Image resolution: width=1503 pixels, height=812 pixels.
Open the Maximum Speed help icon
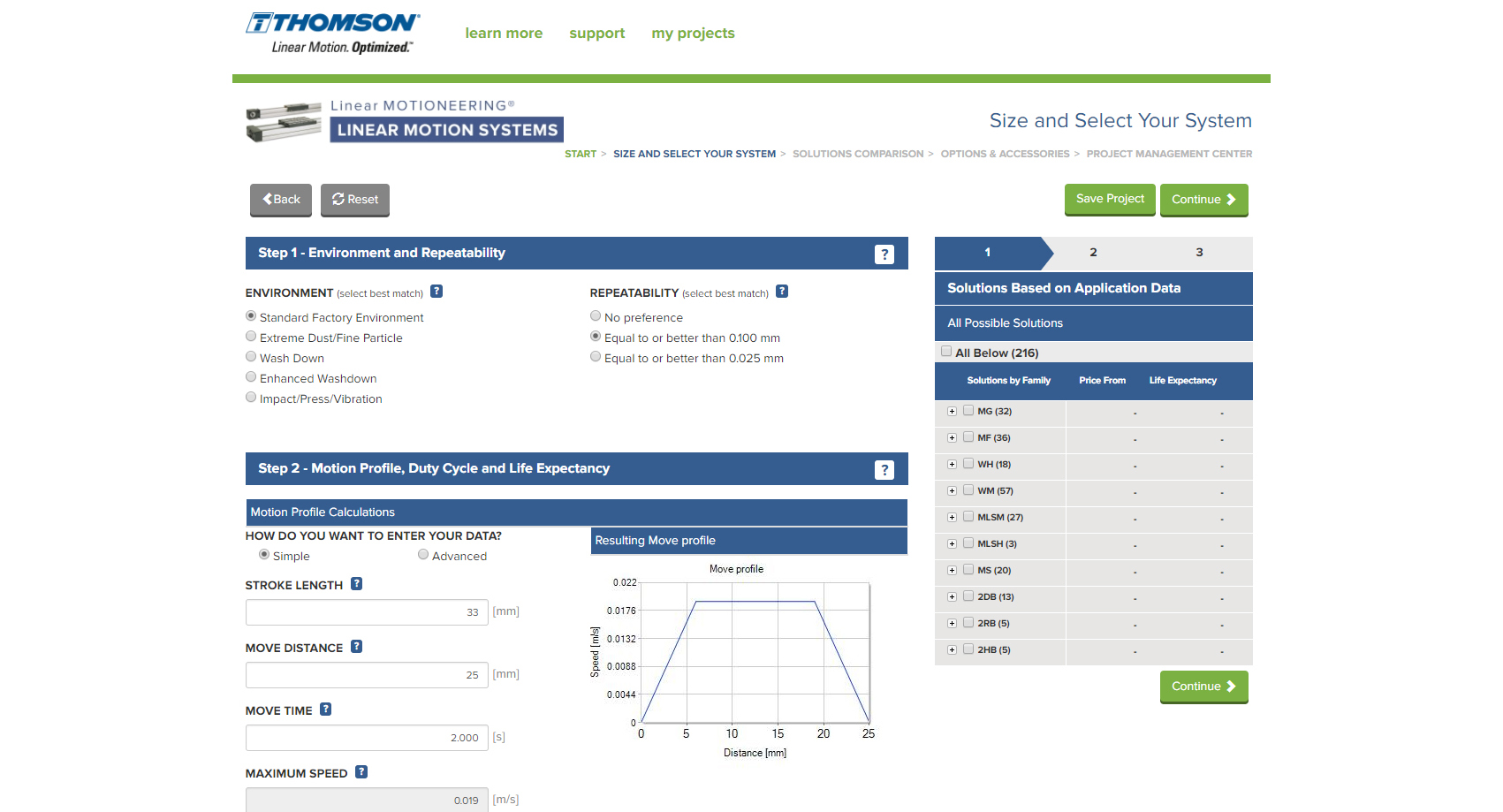[x=361, y=771]
